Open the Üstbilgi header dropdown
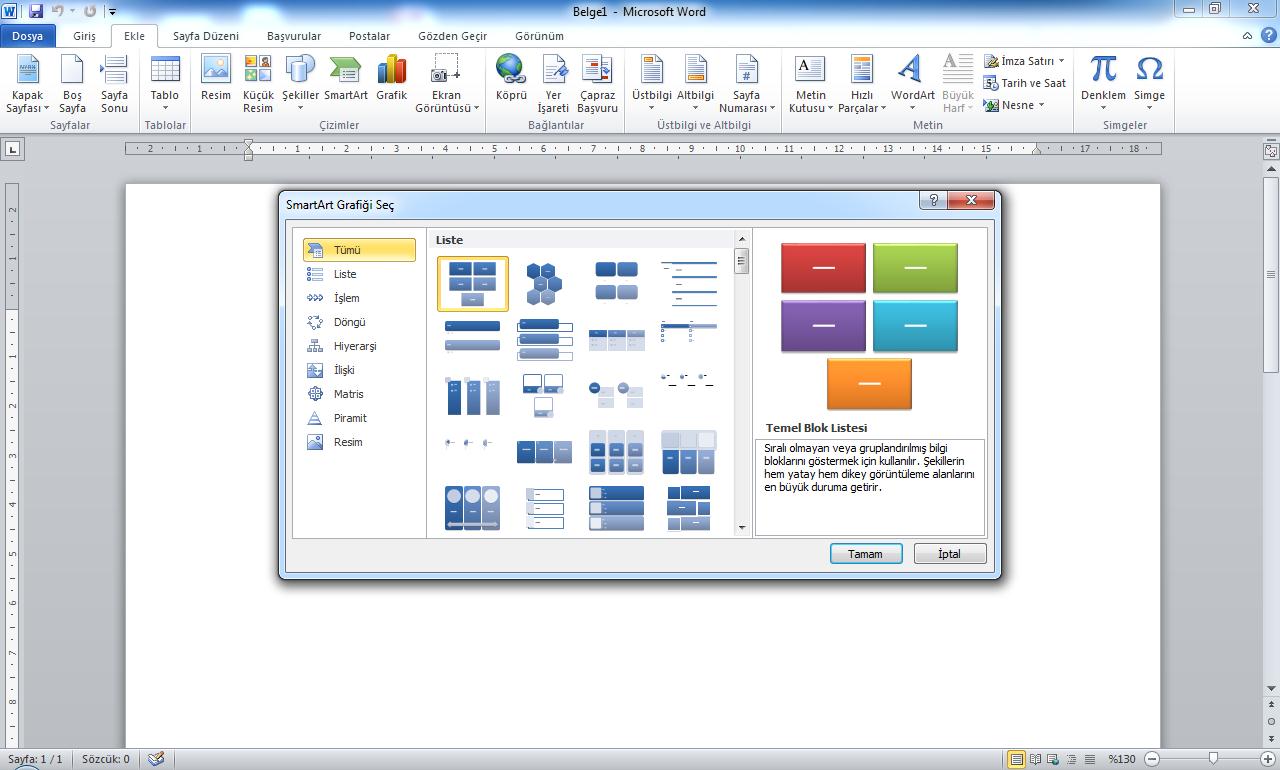Image resolution: width=1280 pixels, height=770 pixels. [x=652, y=84]
